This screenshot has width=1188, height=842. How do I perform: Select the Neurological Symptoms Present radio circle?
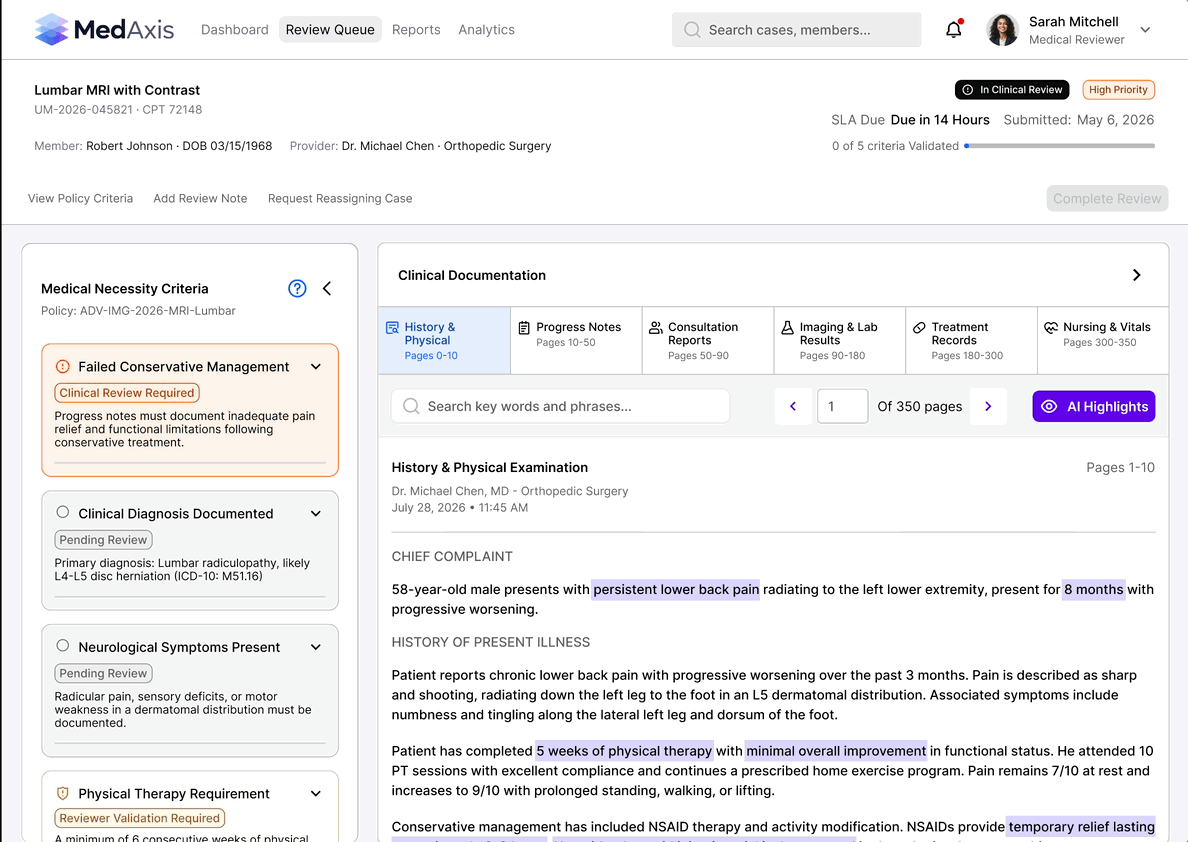[x=63, y=646]
